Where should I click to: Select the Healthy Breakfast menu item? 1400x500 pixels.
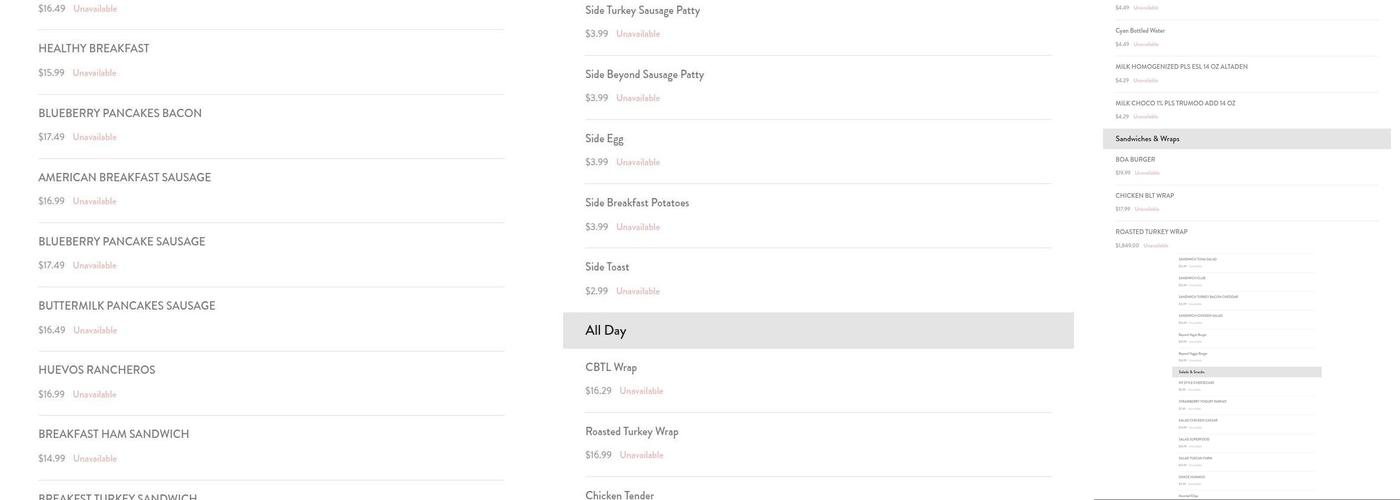tap(94, 49)
